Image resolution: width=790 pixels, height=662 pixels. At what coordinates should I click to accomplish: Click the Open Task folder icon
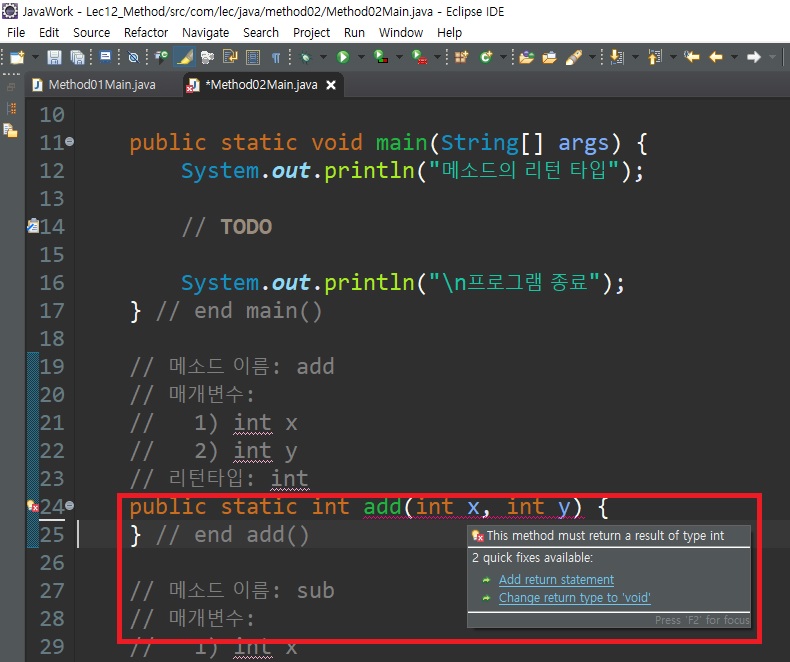(549, 57)
